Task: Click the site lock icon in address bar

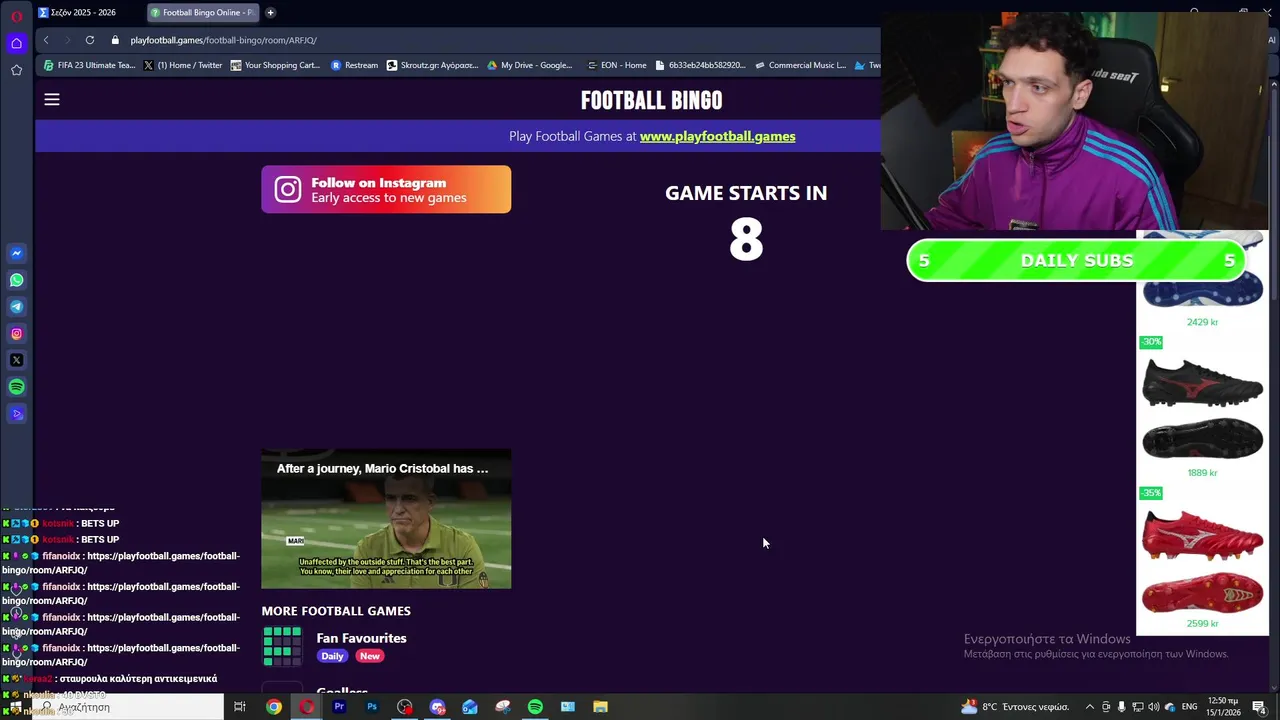Action: [115, 40]
